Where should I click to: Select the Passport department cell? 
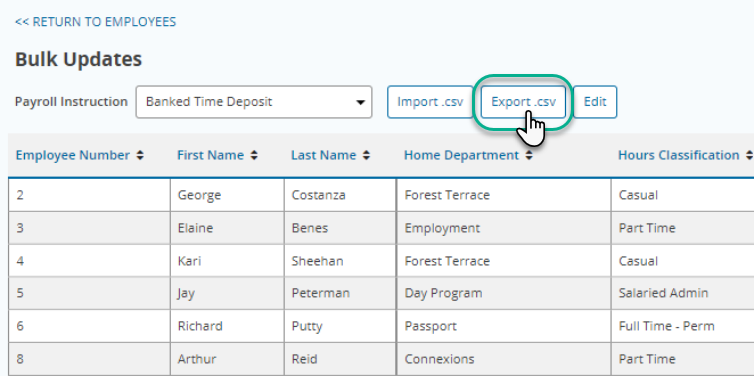[504, 326]
